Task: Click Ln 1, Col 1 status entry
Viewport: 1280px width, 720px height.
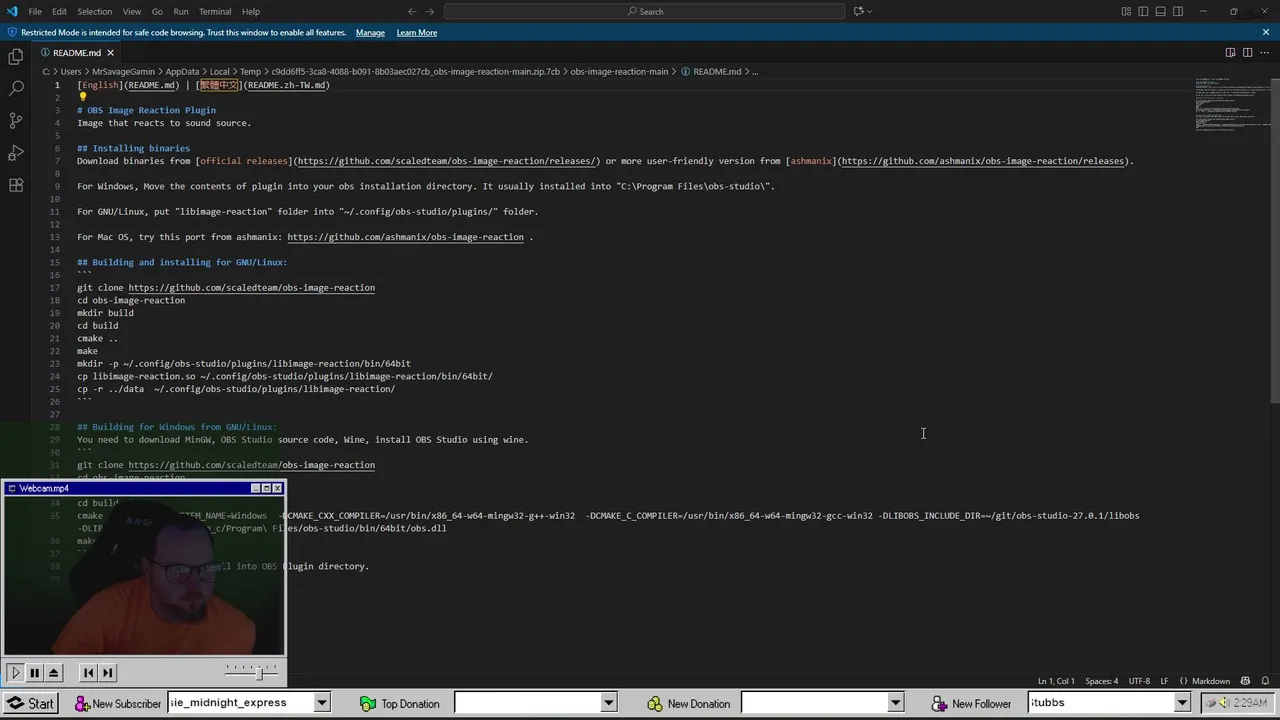Action: (x=1056, y=681)
